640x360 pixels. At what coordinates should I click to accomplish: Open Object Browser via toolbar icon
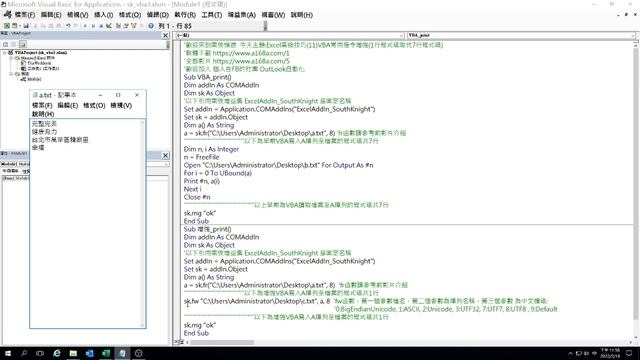pyautogui.click(x=133, y=26)
